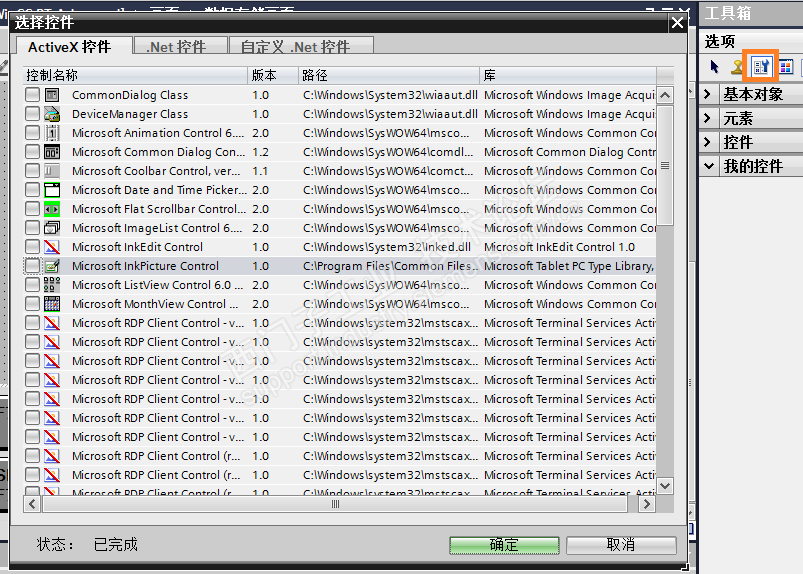This screenshot has width=803, height=574.
Task: Check Microsoft ListView Control 6.0 checkbox
Action: pyautogui.click(x=32, y=285)
